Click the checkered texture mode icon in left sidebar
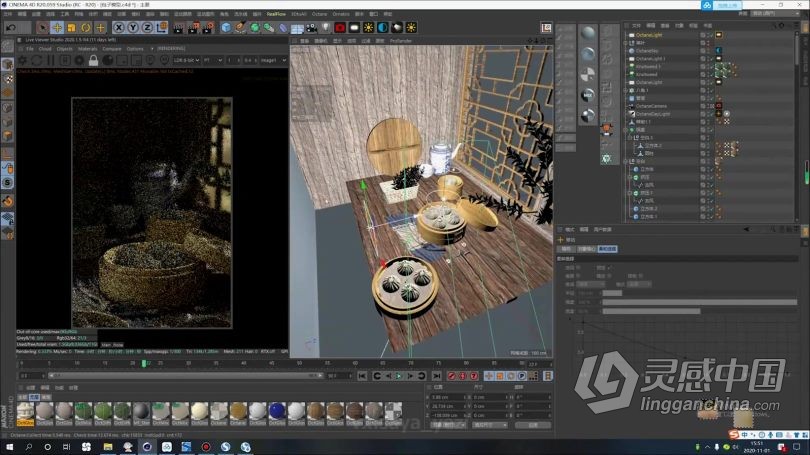Viewport: 810px width, 455px height. [x=8, y=79]
